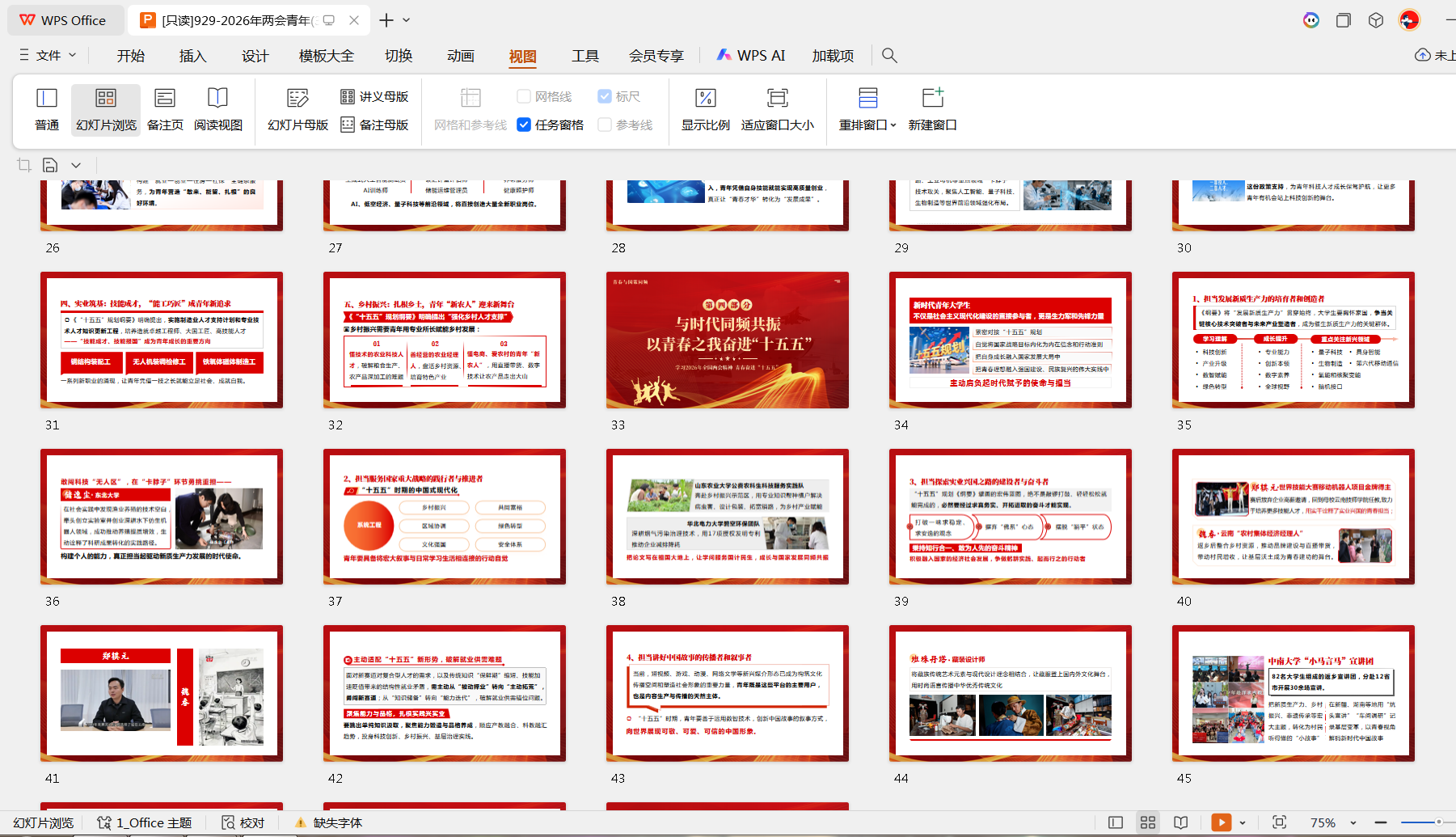Switch to Reading View (阅读视图)
This screenshot has height=837, width=1456.
pyautogui.click(x=218, y=109)
